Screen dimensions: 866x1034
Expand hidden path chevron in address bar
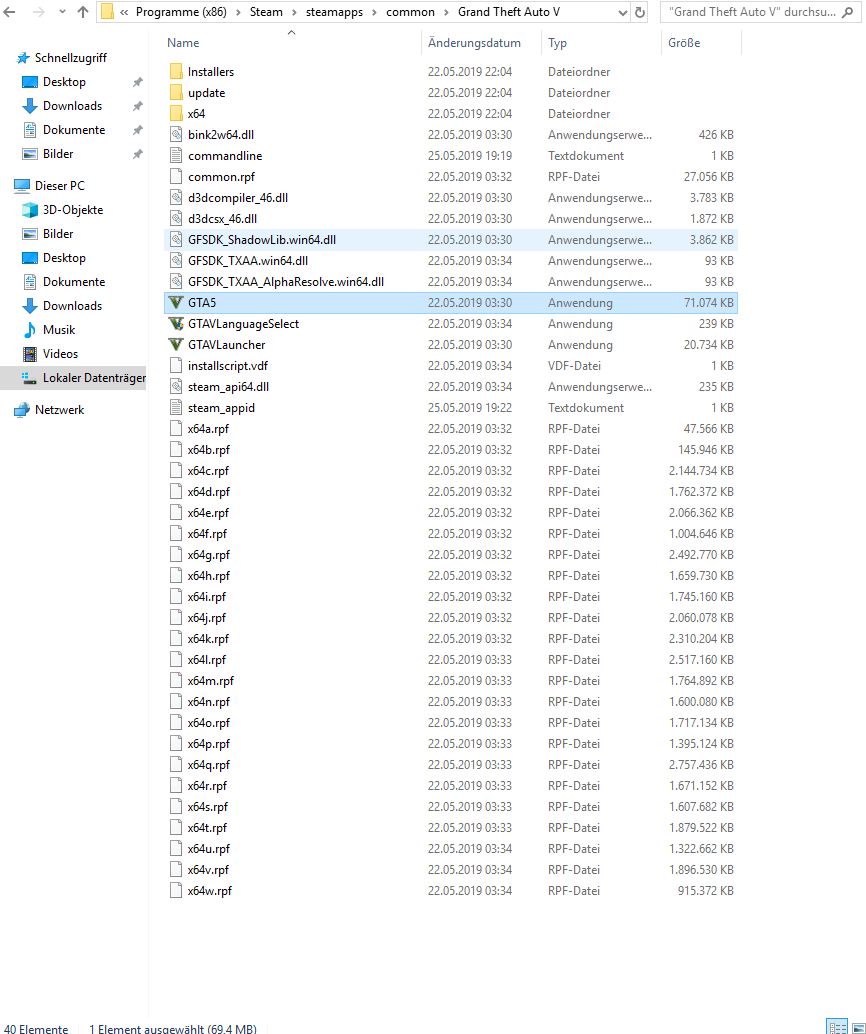point(124,12)
